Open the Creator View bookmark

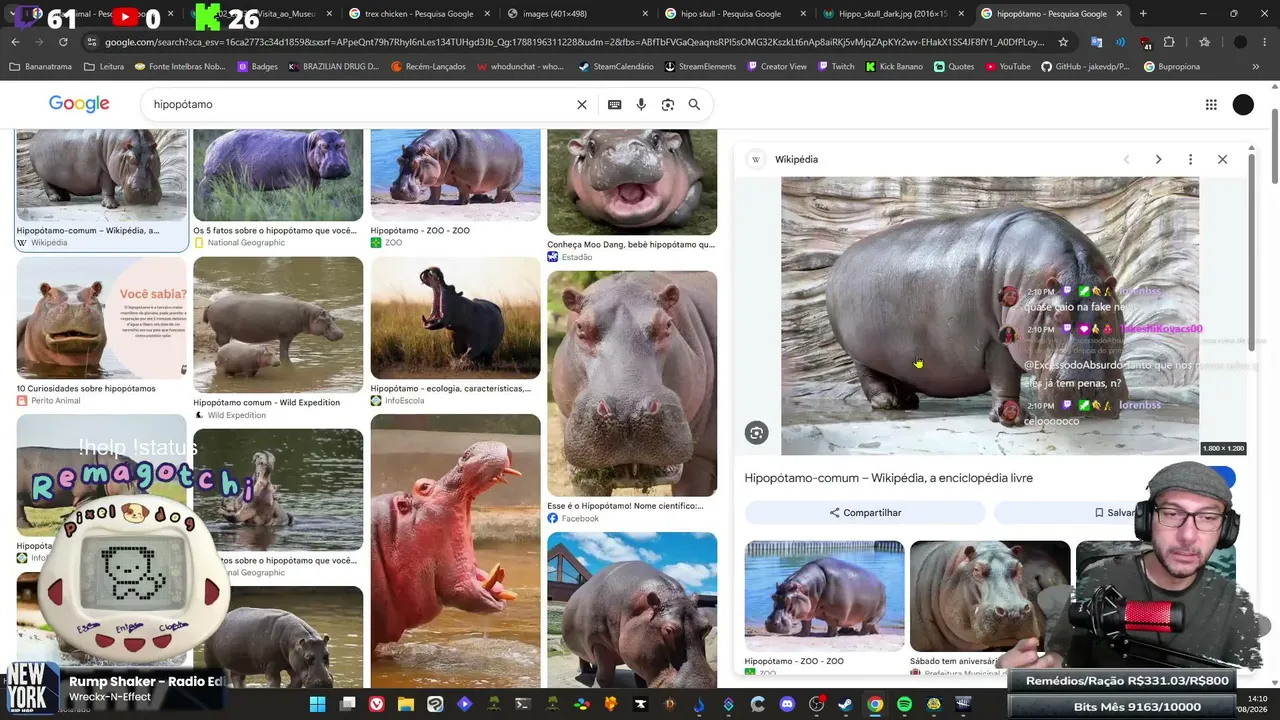tap(776, 66)
